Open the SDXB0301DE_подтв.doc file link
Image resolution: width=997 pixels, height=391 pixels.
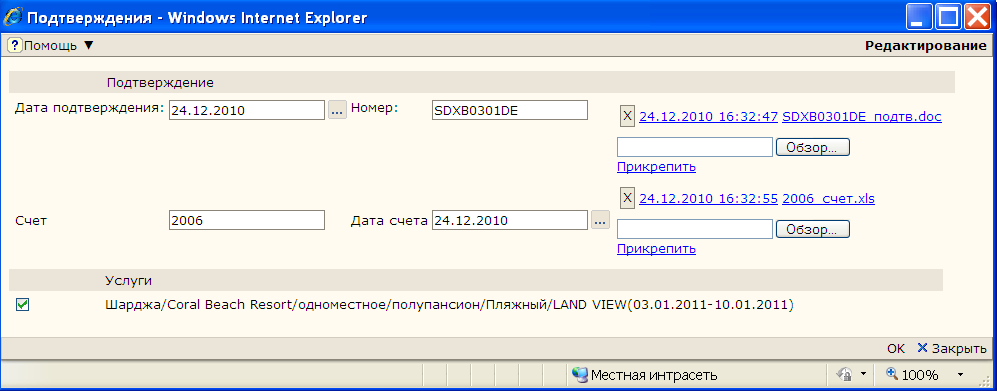[x=862, y=117]
